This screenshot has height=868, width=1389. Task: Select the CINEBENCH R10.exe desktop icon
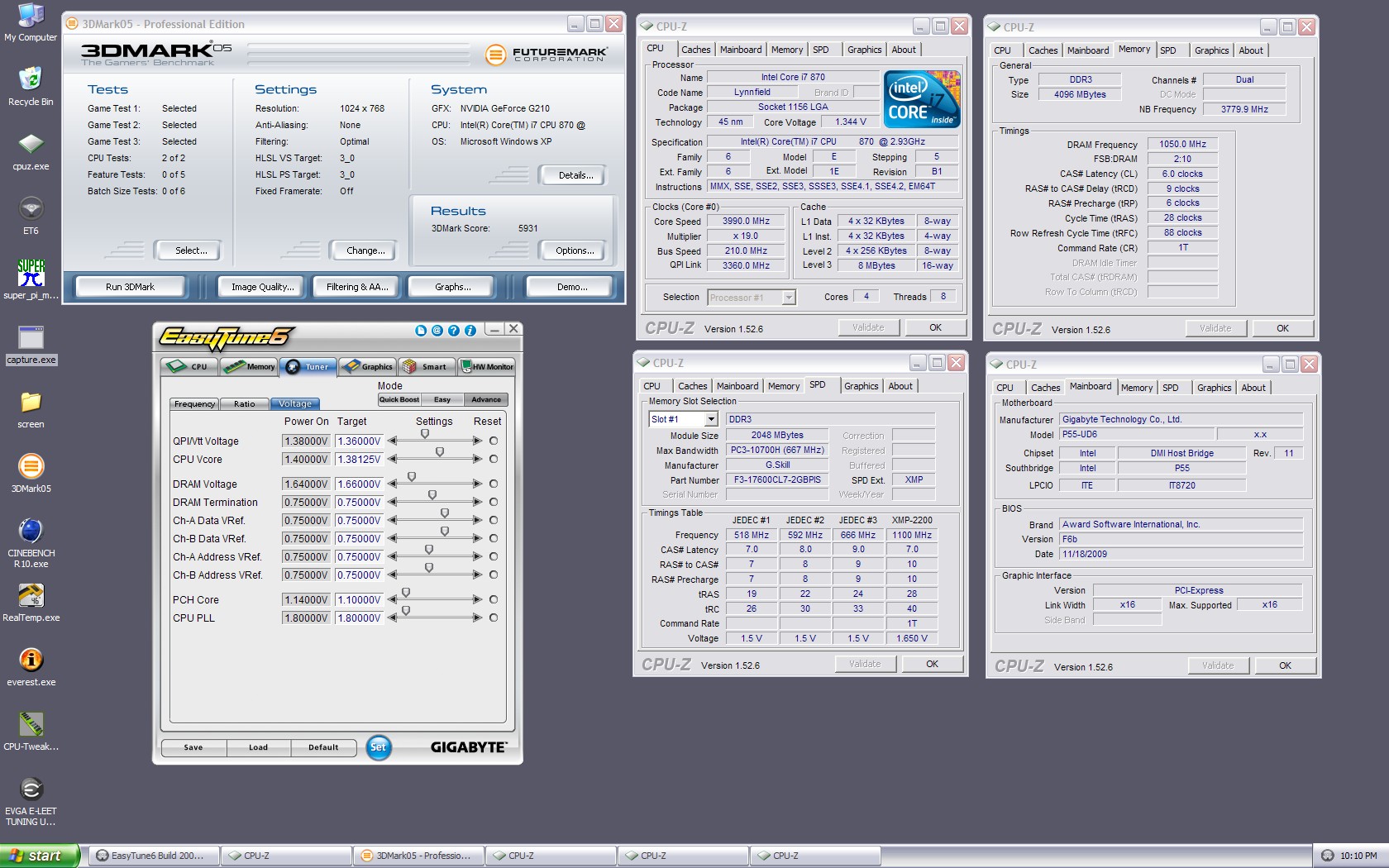point(31,543)
